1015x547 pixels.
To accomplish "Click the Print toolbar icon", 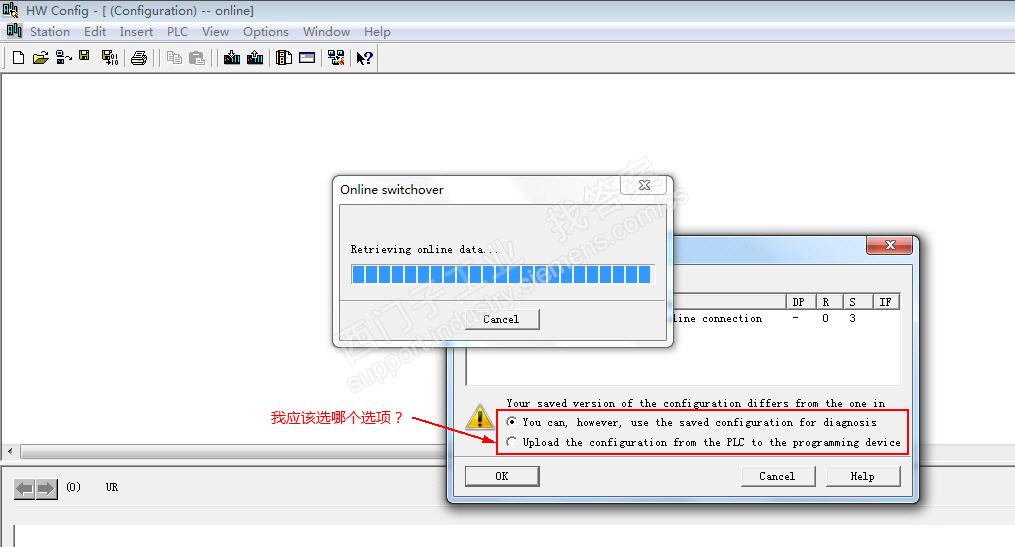I will point(139,58).
